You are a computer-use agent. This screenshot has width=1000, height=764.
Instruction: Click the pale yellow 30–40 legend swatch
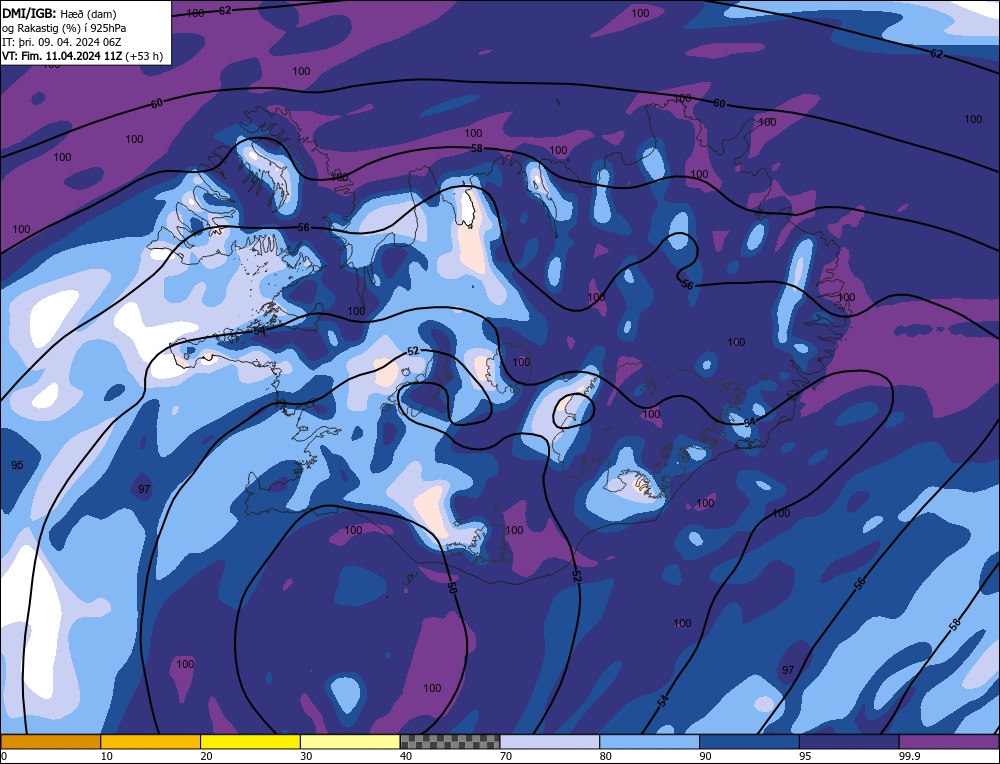350,741
